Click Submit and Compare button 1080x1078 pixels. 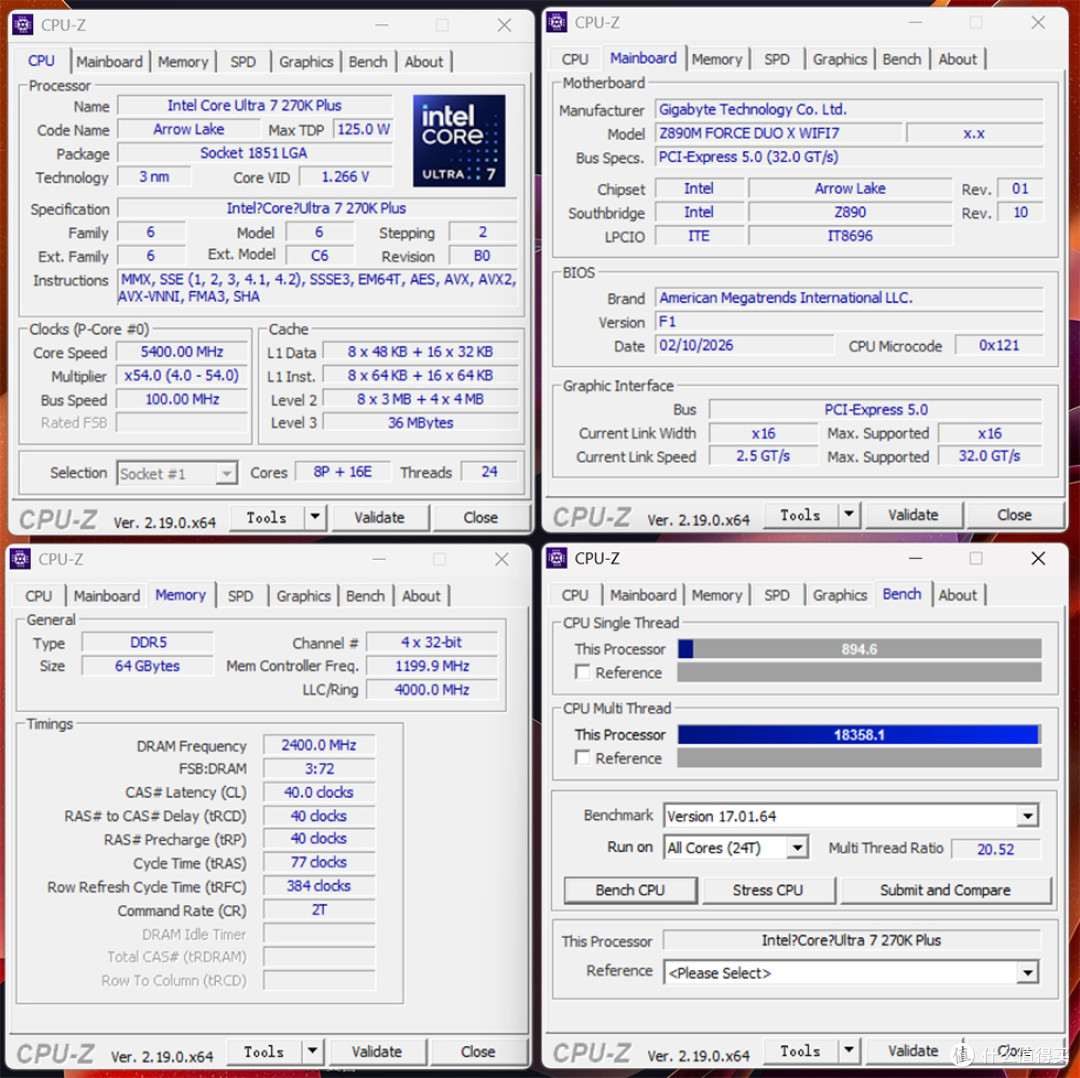(x=945, y=889)
